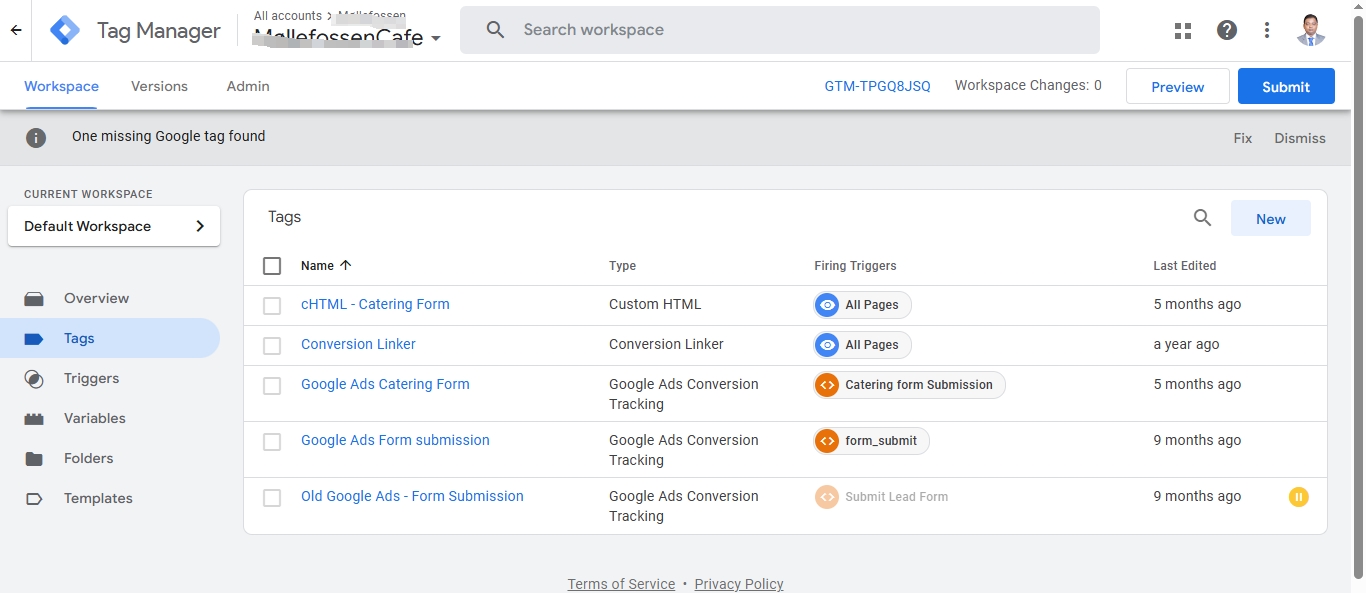Open the three-dot more options menu
The width and height of the screenshot is (1366, 593).
(1267, 30)
